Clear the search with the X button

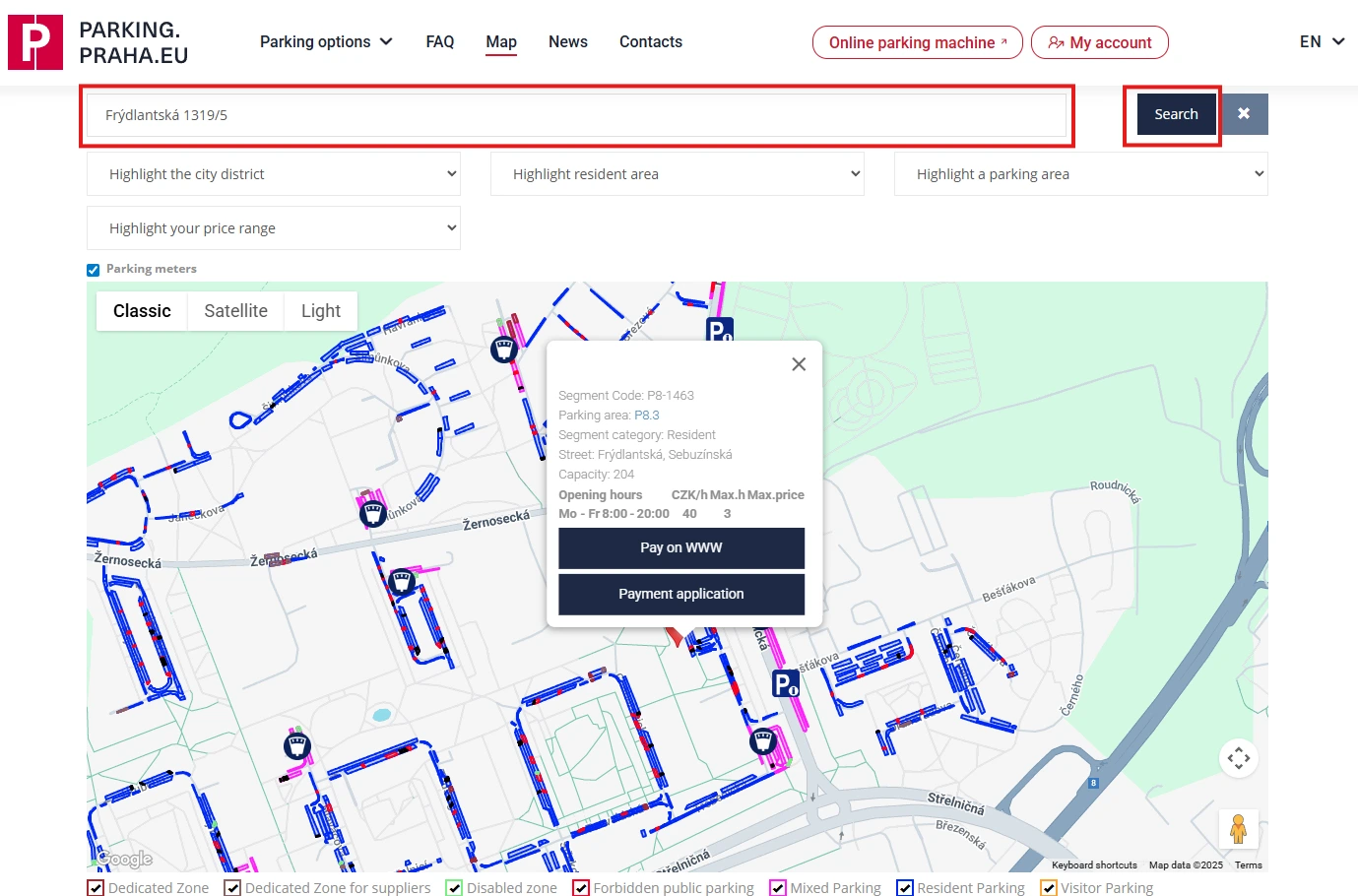[1244, 114]
